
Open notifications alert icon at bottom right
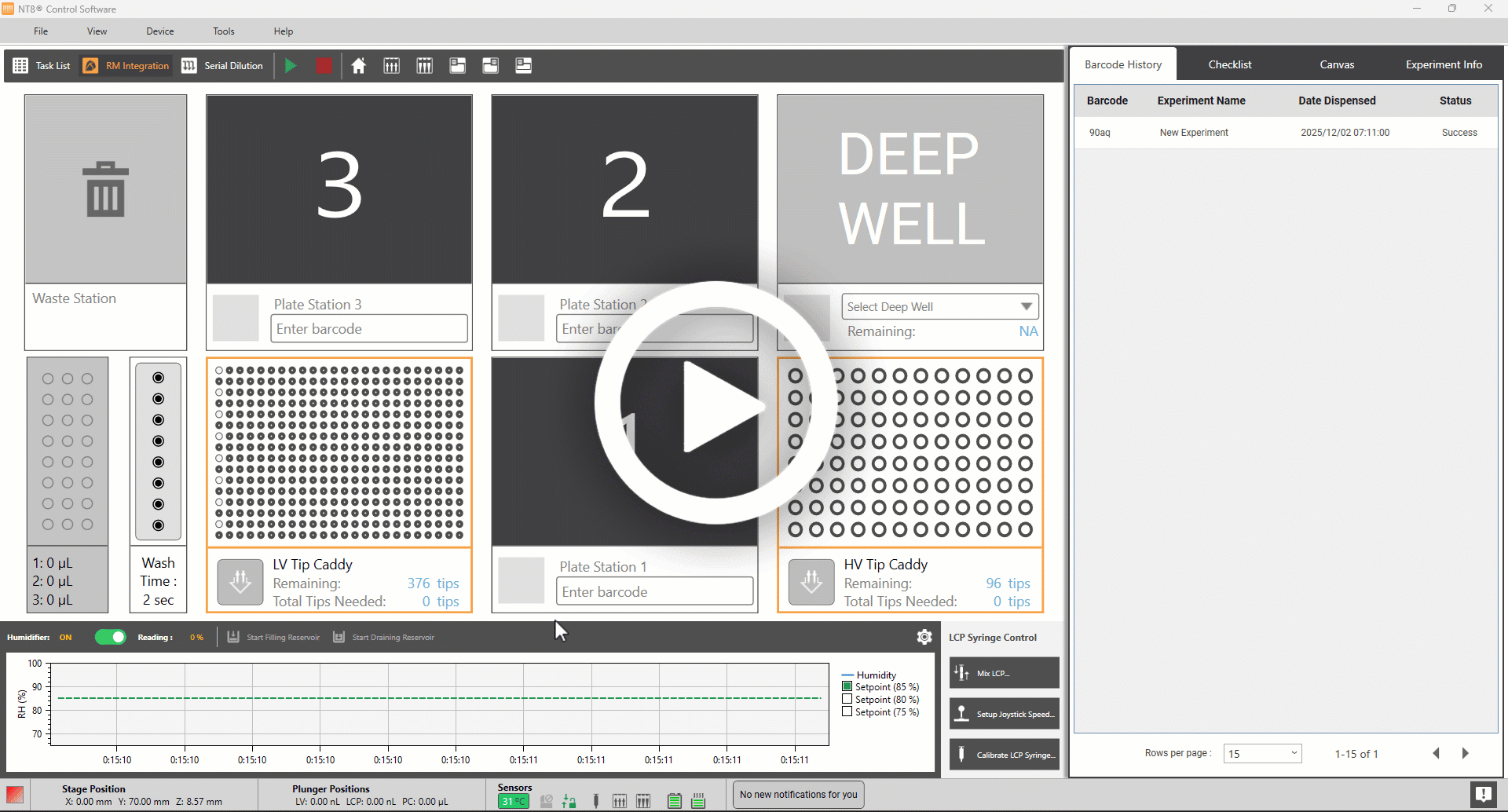(1483, 794)
